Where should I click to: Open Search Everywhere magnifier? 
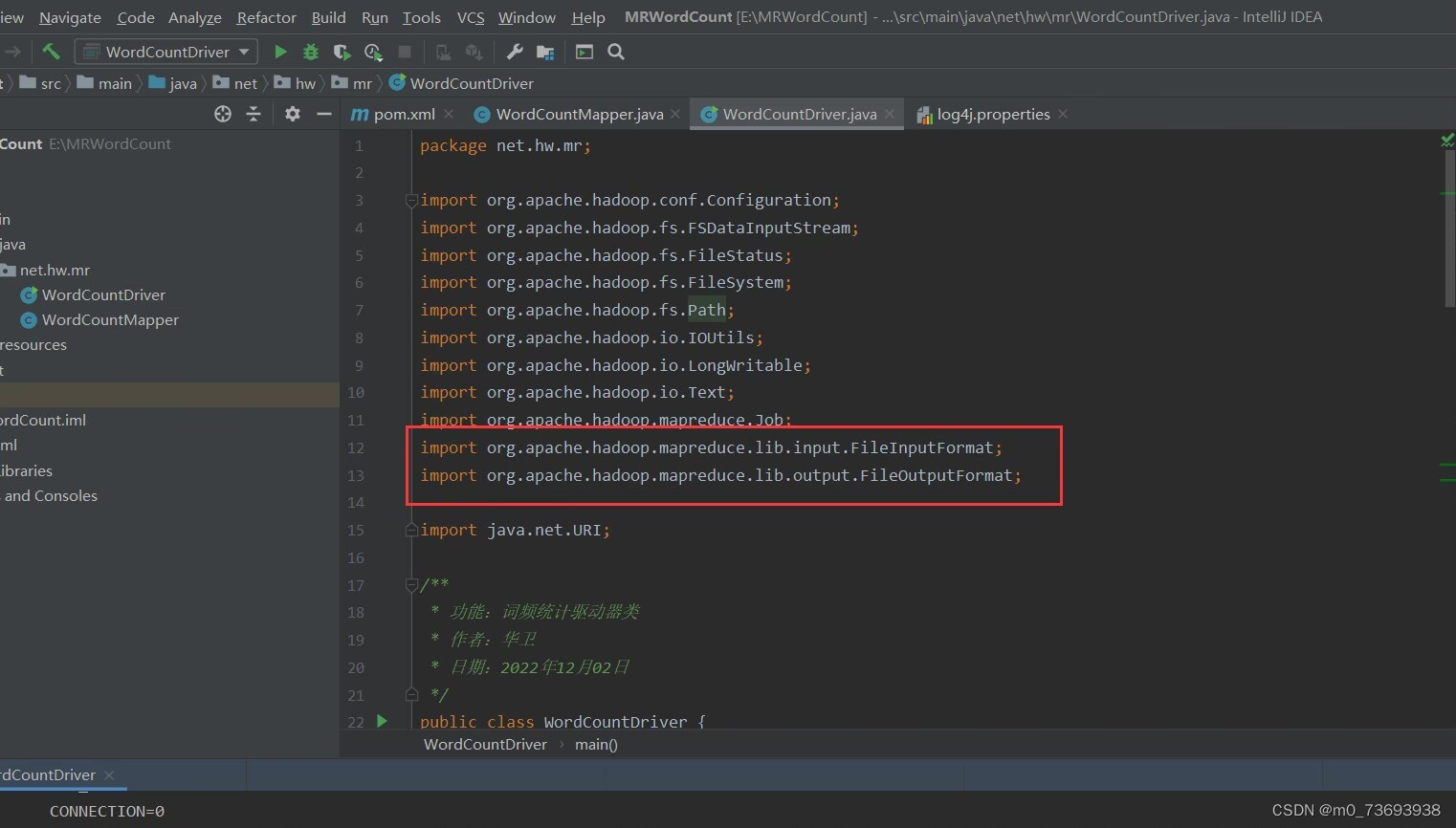click(x=615, y=52)
